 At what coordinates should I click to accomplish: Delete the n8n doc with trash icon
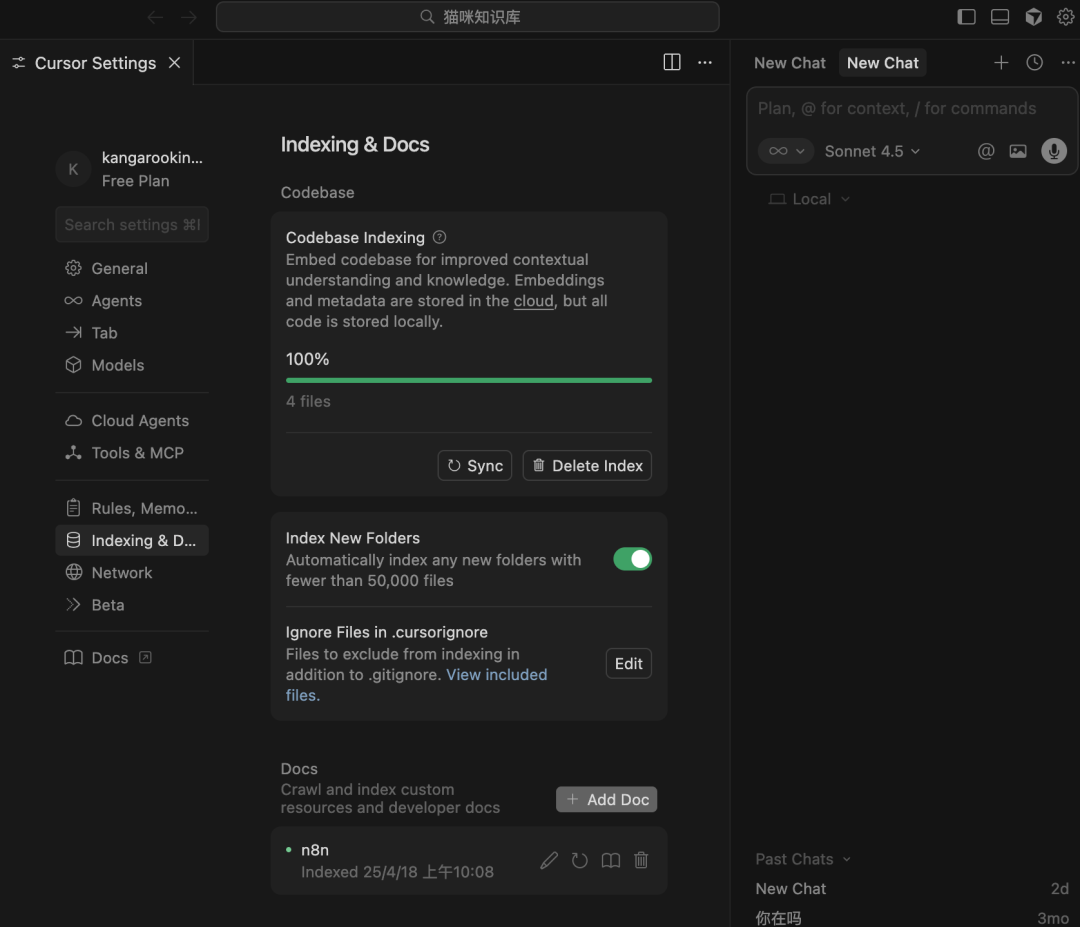click(642, 860)
